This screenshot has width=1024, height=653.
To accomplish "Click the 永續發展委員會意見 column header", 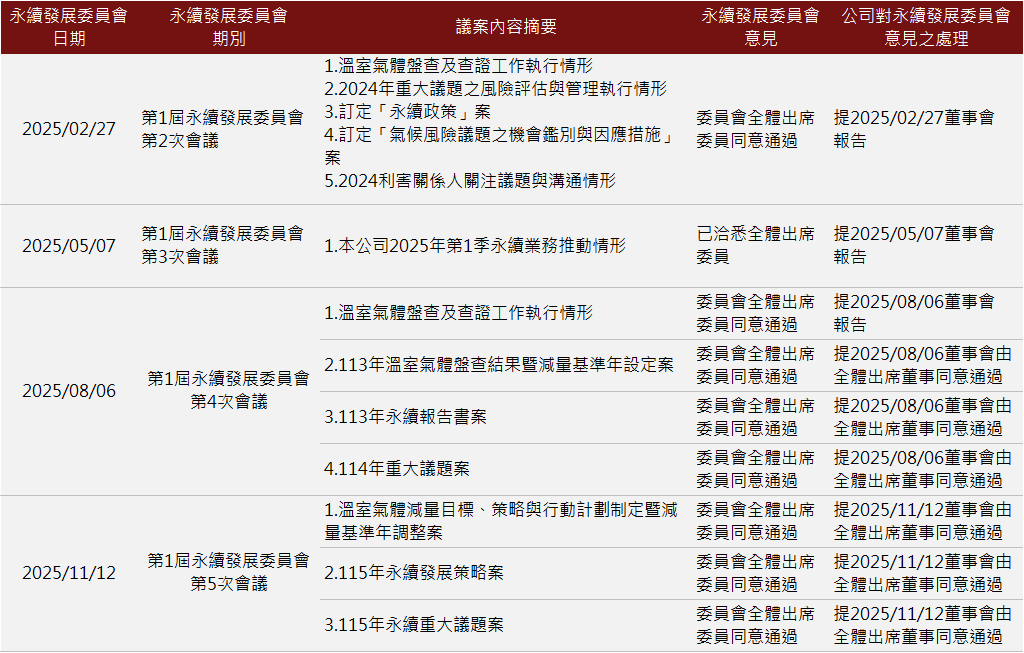I will (760, 28).
